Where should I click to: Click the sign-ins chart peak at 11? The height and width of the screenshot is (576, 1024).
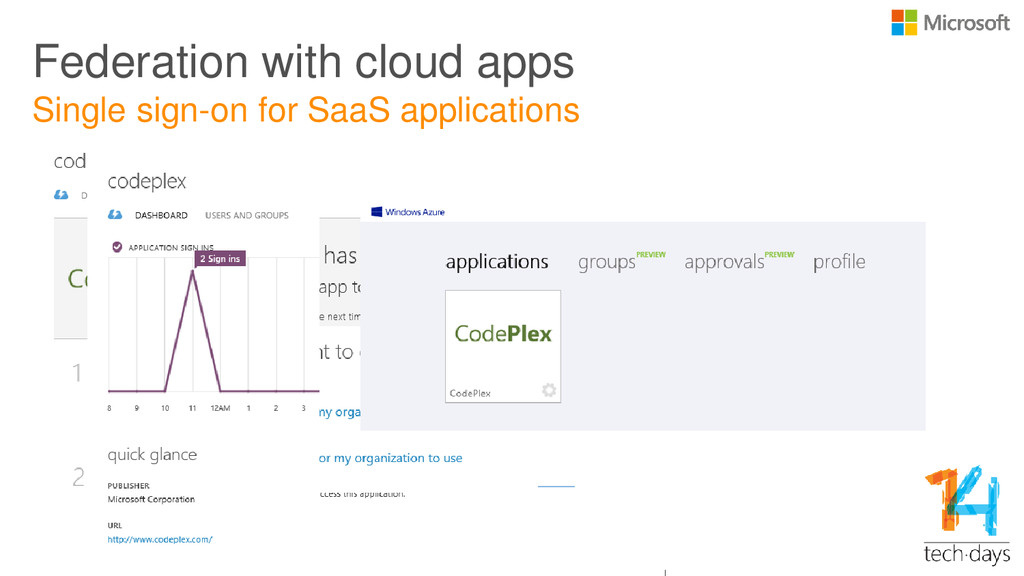pos(193,272)
